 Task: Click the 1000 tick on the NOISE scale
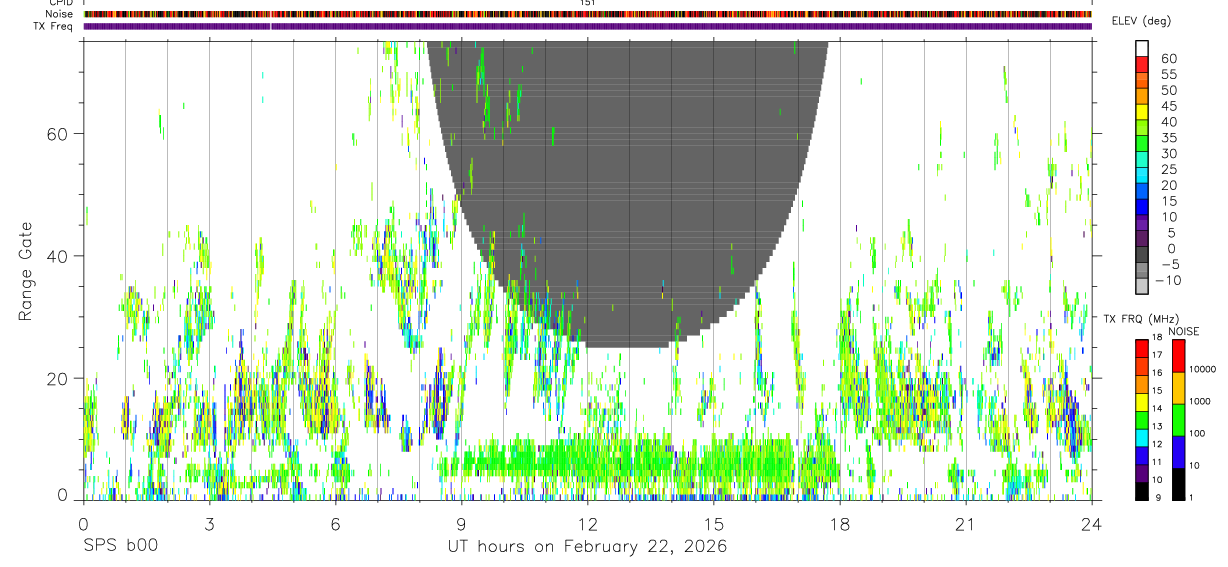pyautogui.click(x=1200, y=402)
